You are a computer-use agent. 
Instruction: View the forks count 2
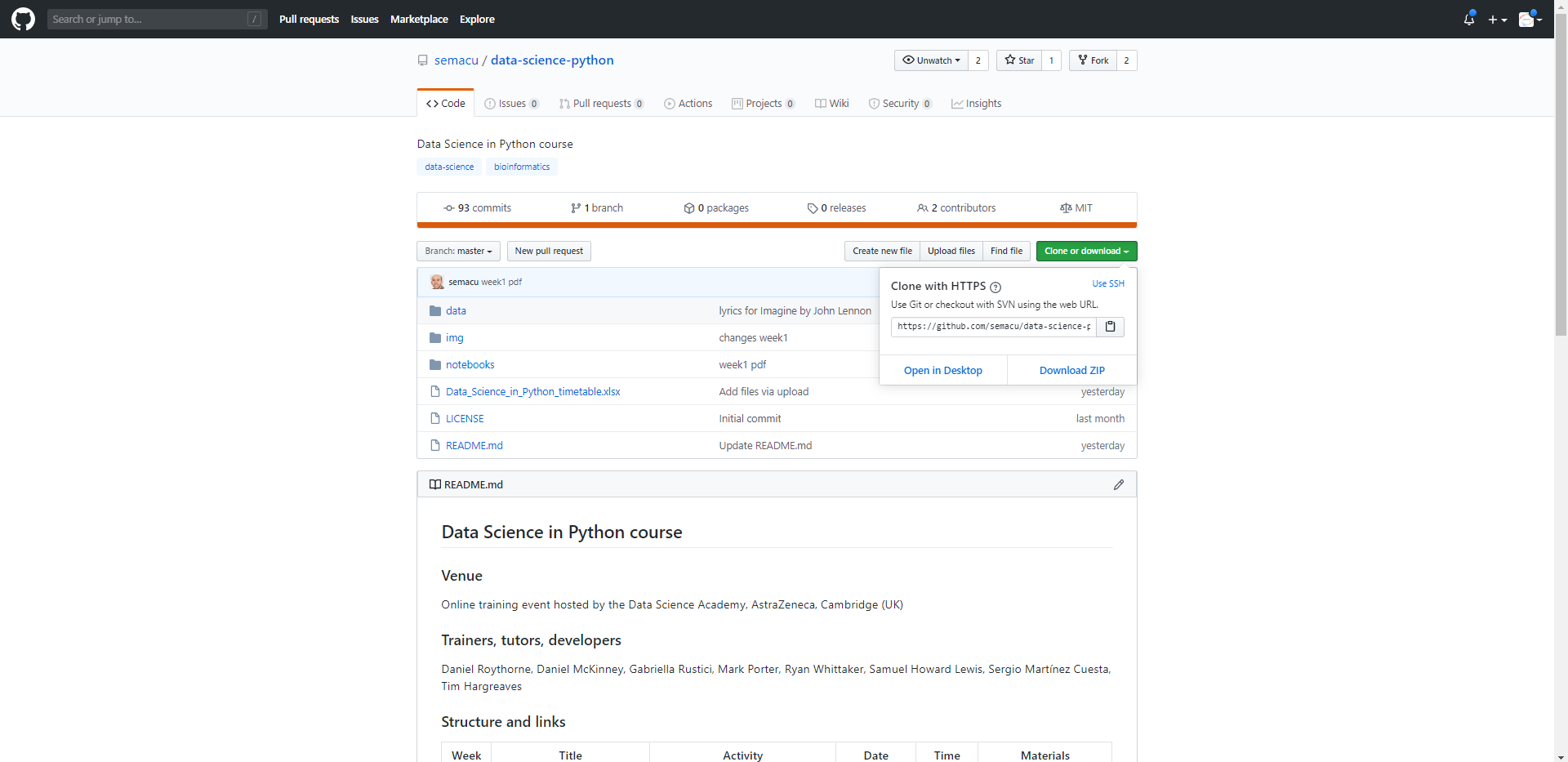[x=1127, y=60]
